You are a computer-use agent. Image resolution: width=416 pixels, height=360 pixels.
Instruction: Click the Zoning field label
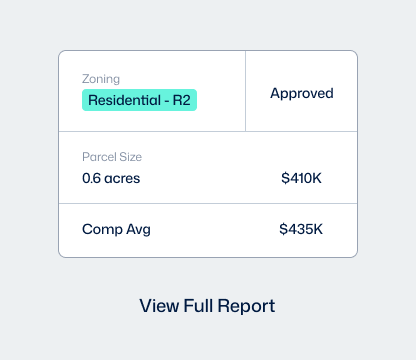(101, 79)
